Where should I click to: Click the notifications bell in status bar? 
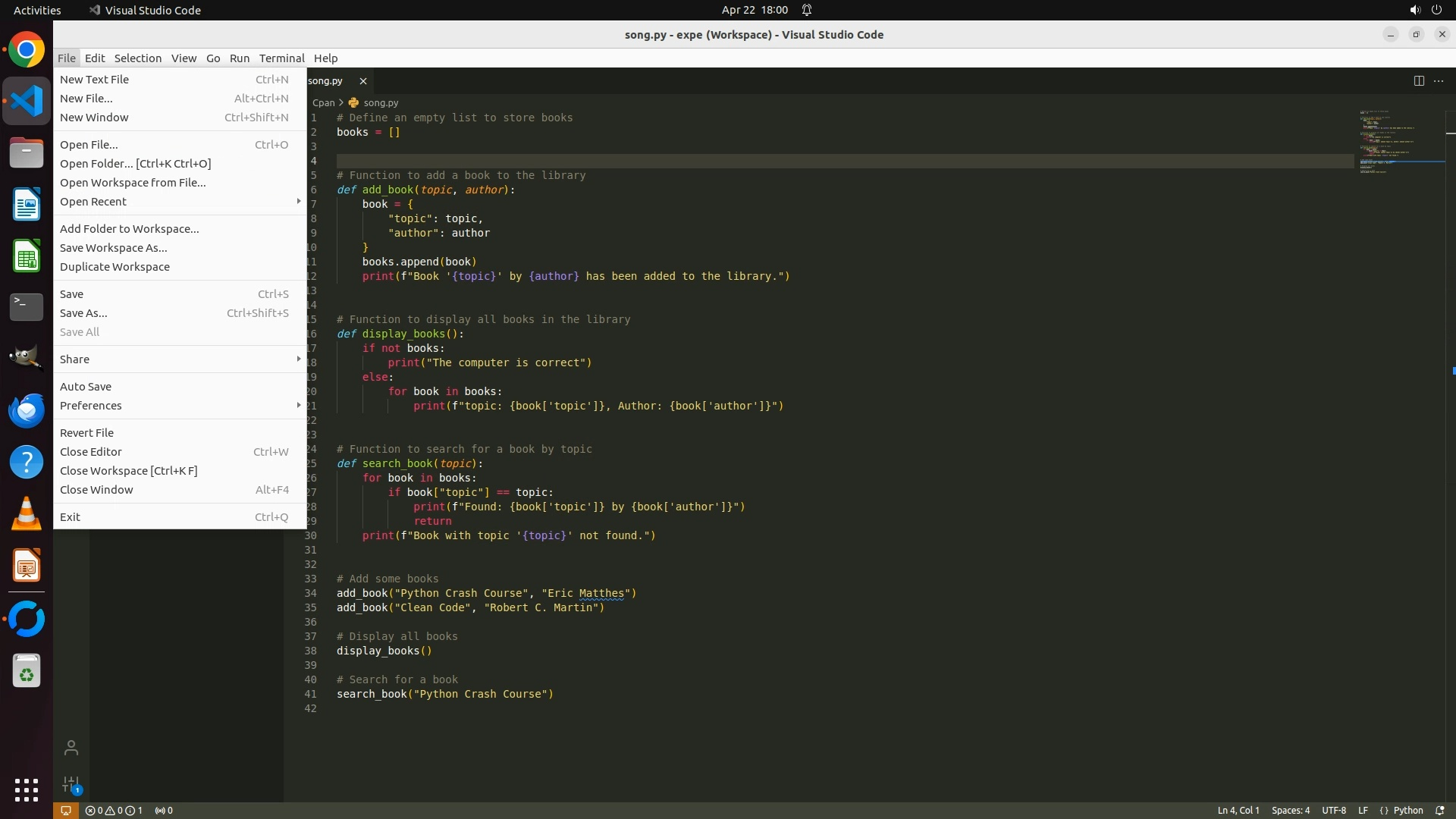[1440, 810]
